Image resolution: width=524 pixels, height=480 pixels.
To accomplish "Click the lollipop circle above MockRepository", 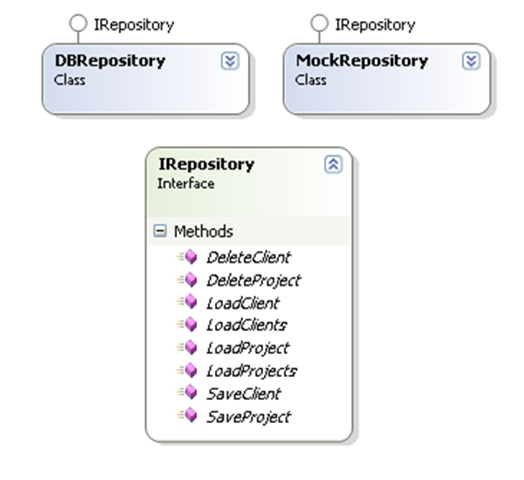I will click(x=319, y=23).
